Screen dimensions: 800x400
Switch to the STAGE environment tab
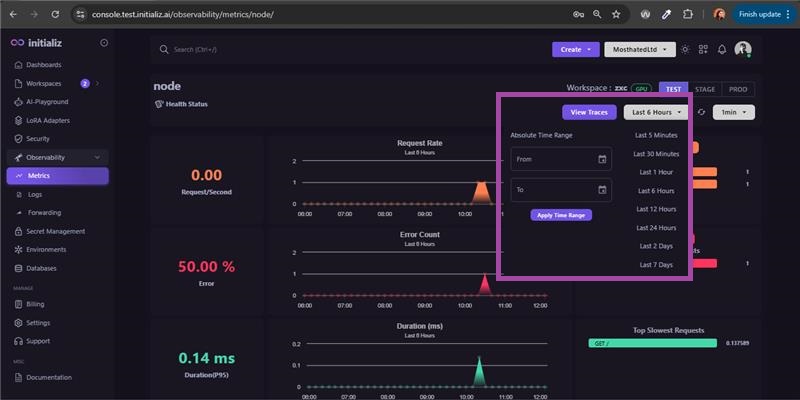705,89
